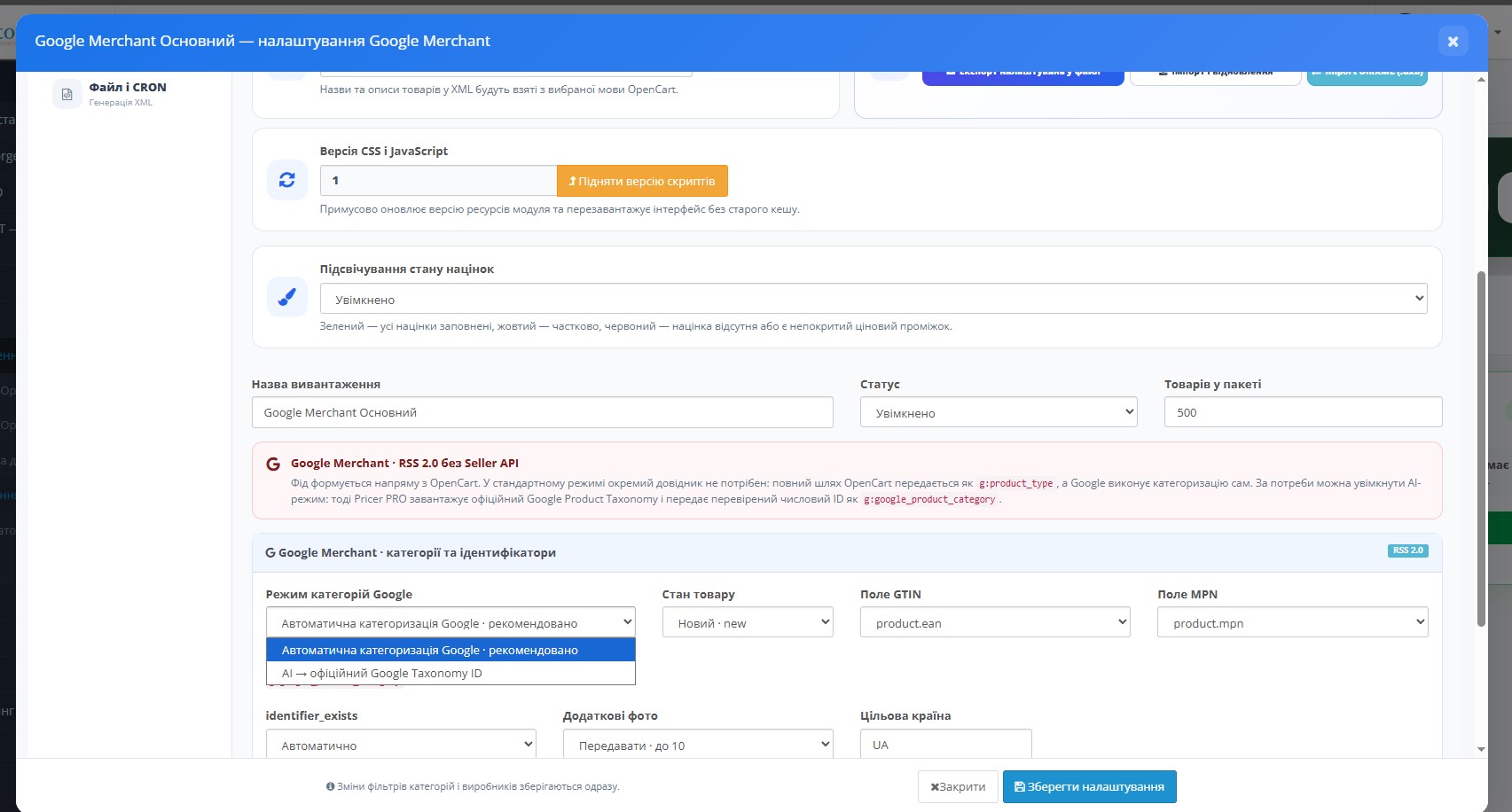
Task: Open the identifier_exists dropdown set to Автоматично
Action: [x=401, y=745]
